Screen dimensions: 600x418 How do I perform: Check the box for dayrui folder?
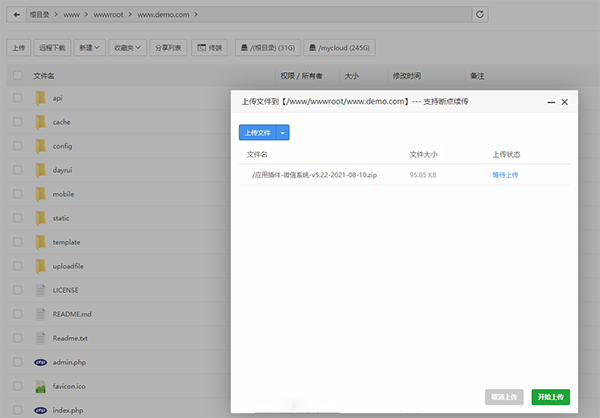click(18, 170)
